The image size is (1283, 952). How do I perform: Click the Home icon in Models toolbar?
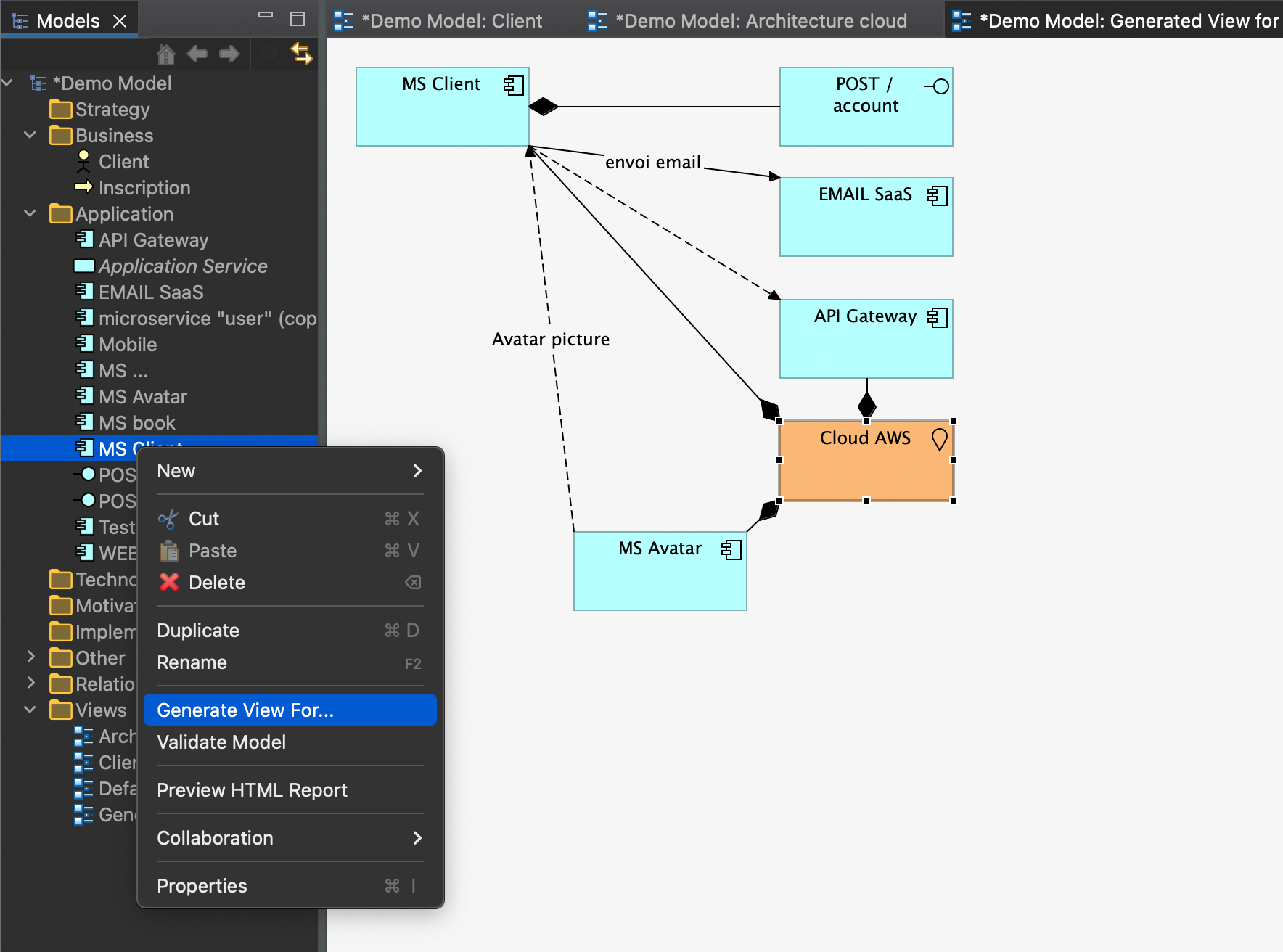click(x=166, y=54)
